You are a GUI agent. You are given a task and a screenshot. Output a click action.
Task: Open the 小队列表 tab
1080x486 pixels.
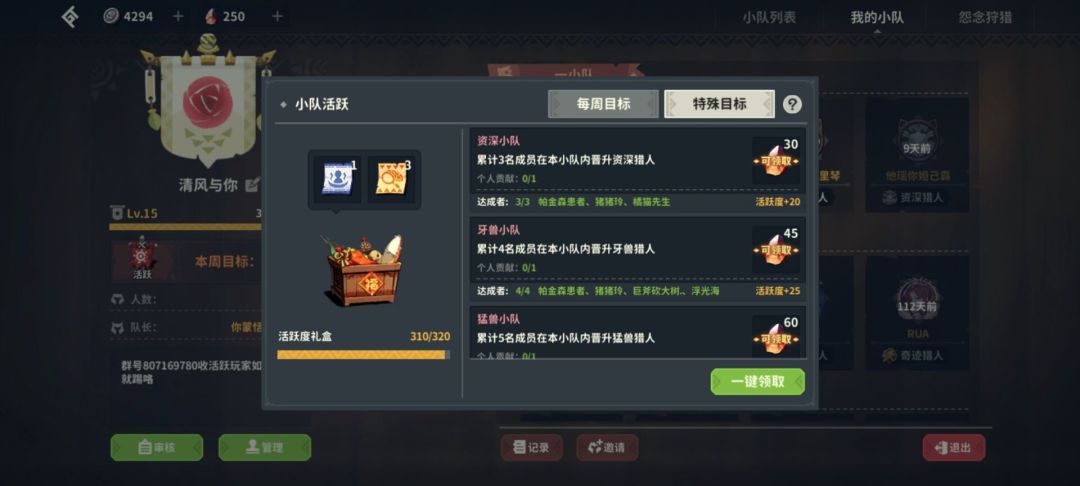click(769, 17)
